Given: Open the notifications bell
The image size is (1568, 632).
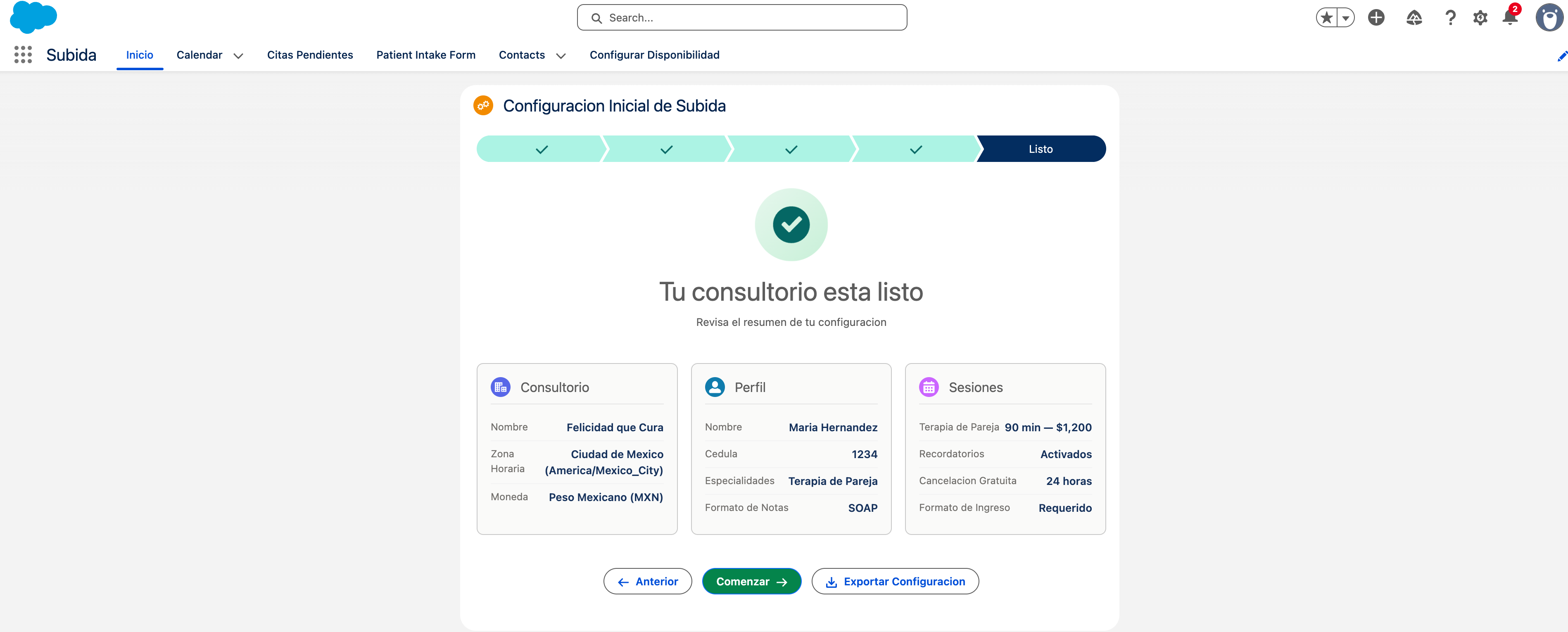Looking at the screenshot, I should pyautogui.click(x=1510, y=17).
